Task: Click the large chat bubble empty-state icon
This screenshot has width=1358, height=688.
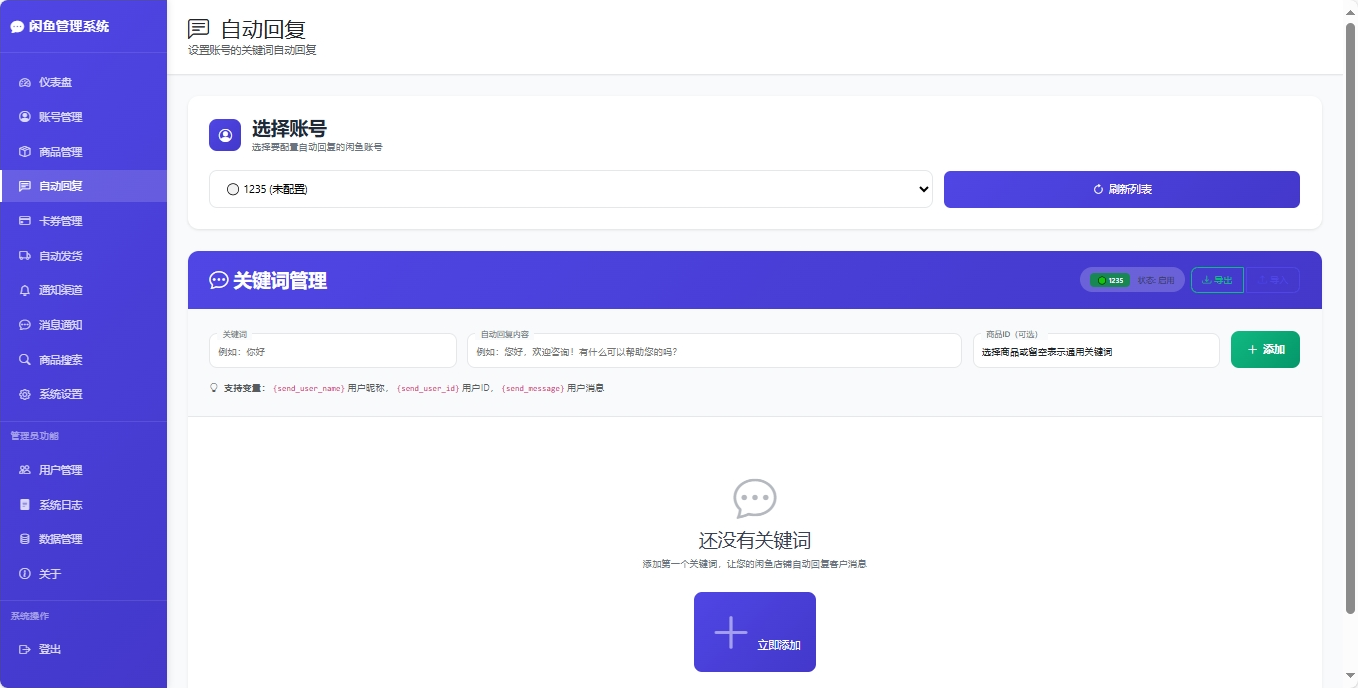Action: point(755,498)
